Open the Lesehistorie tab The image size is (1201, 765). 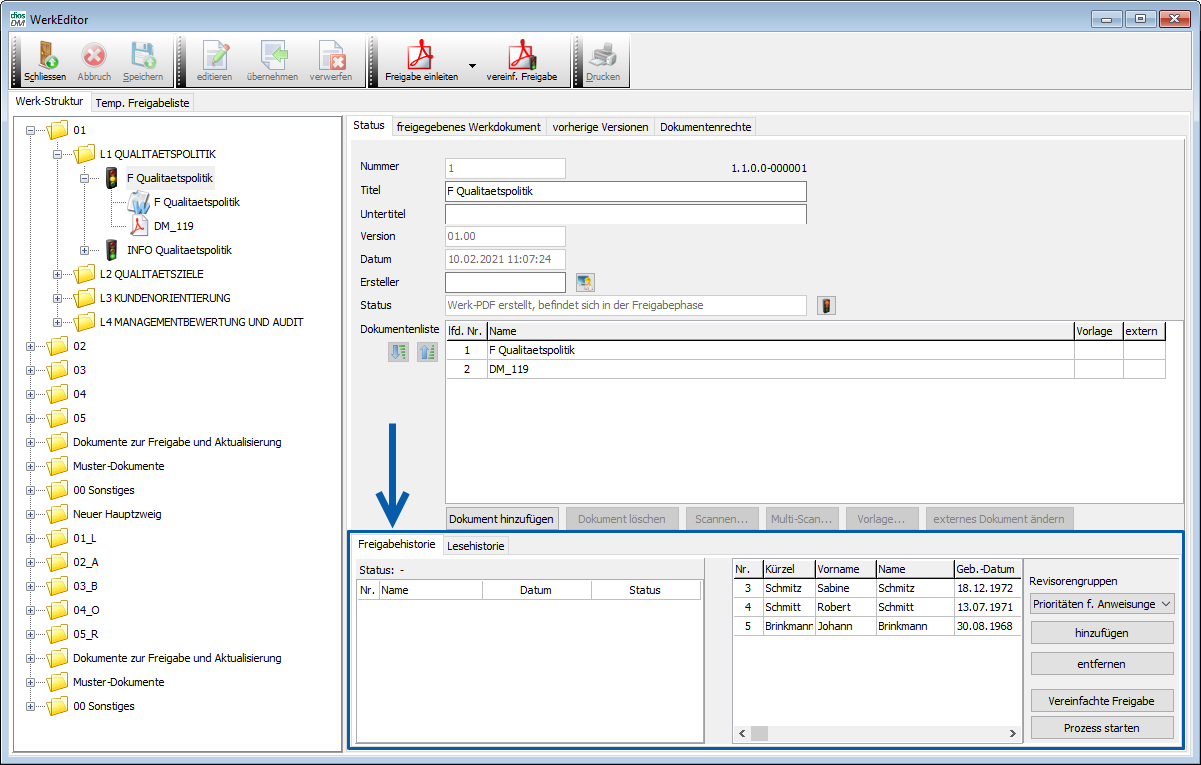pyautogui.click(x=476, y=546)
